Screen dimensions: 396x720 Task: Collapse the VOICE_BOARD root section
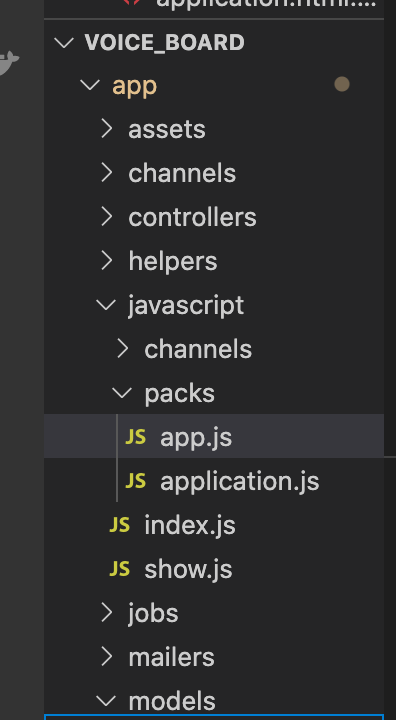click(64, 43)
